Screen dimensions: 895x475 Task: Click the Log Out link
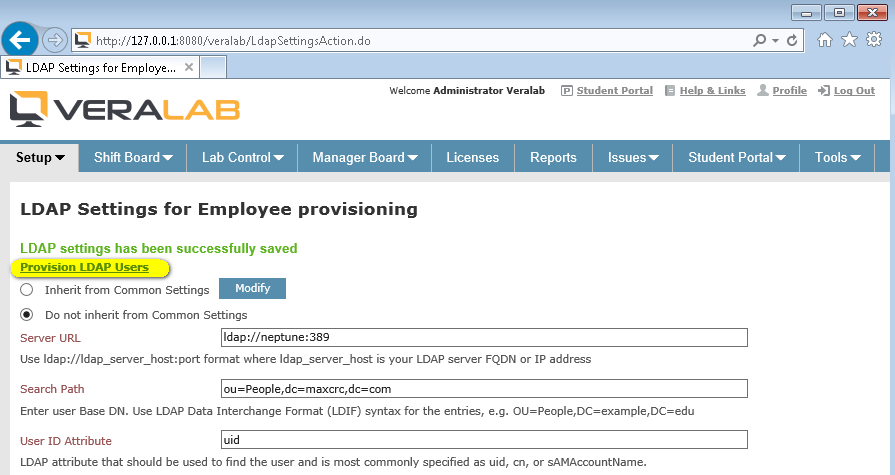click(854, 91)
